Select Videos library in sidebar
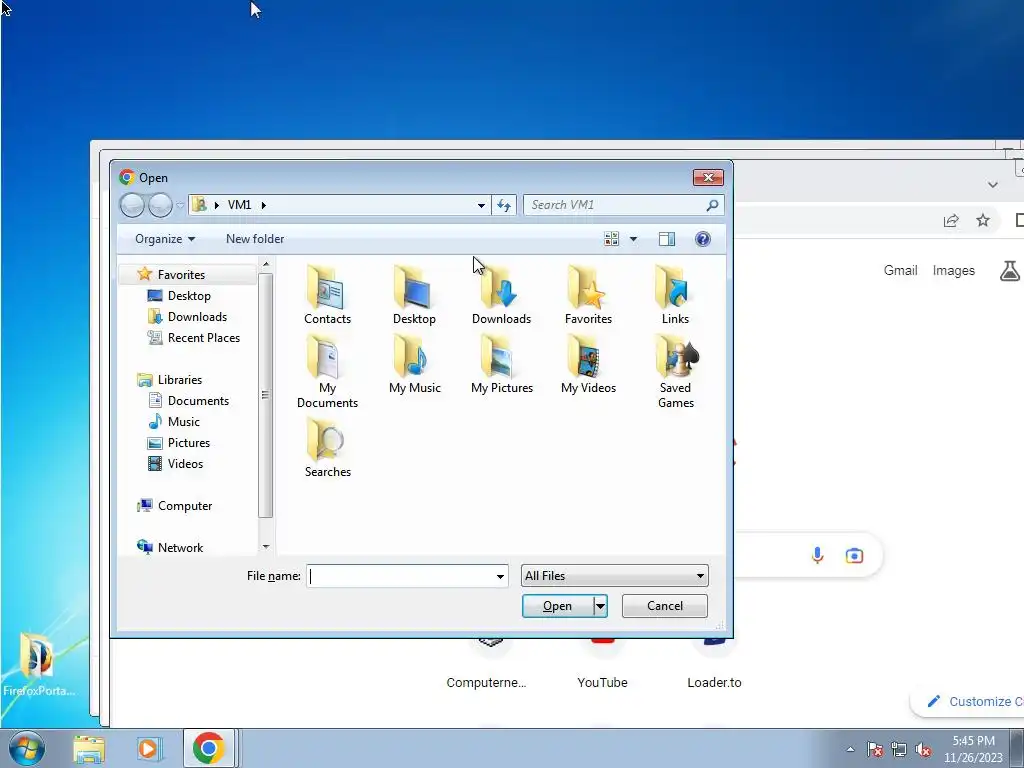Viewport: 1024px width, 768px height. (185, 464)
